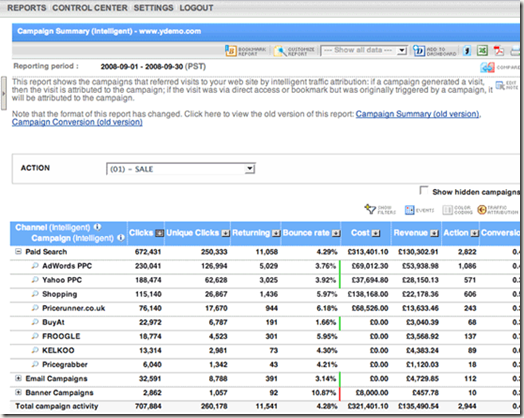Open the Traffic Attribution icon
524x418 pixels.
[x=482, y=210]
